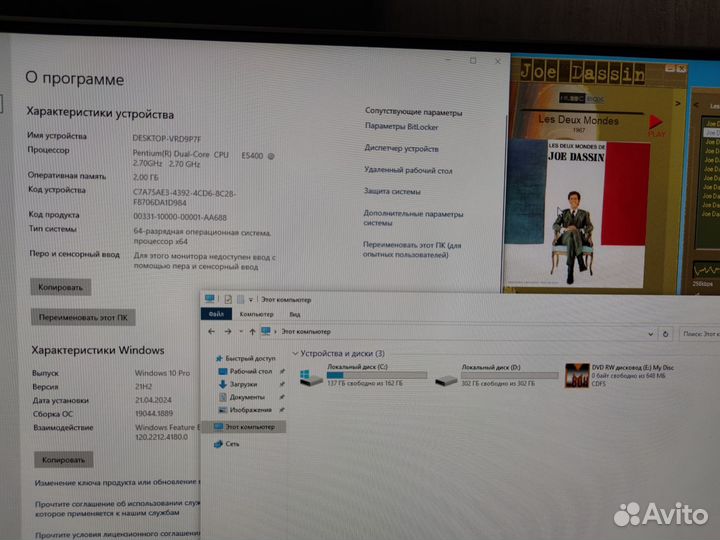The image size is (720, 540).
Task: Select 'Документы' in navigation pane
Action: [242, 397]
